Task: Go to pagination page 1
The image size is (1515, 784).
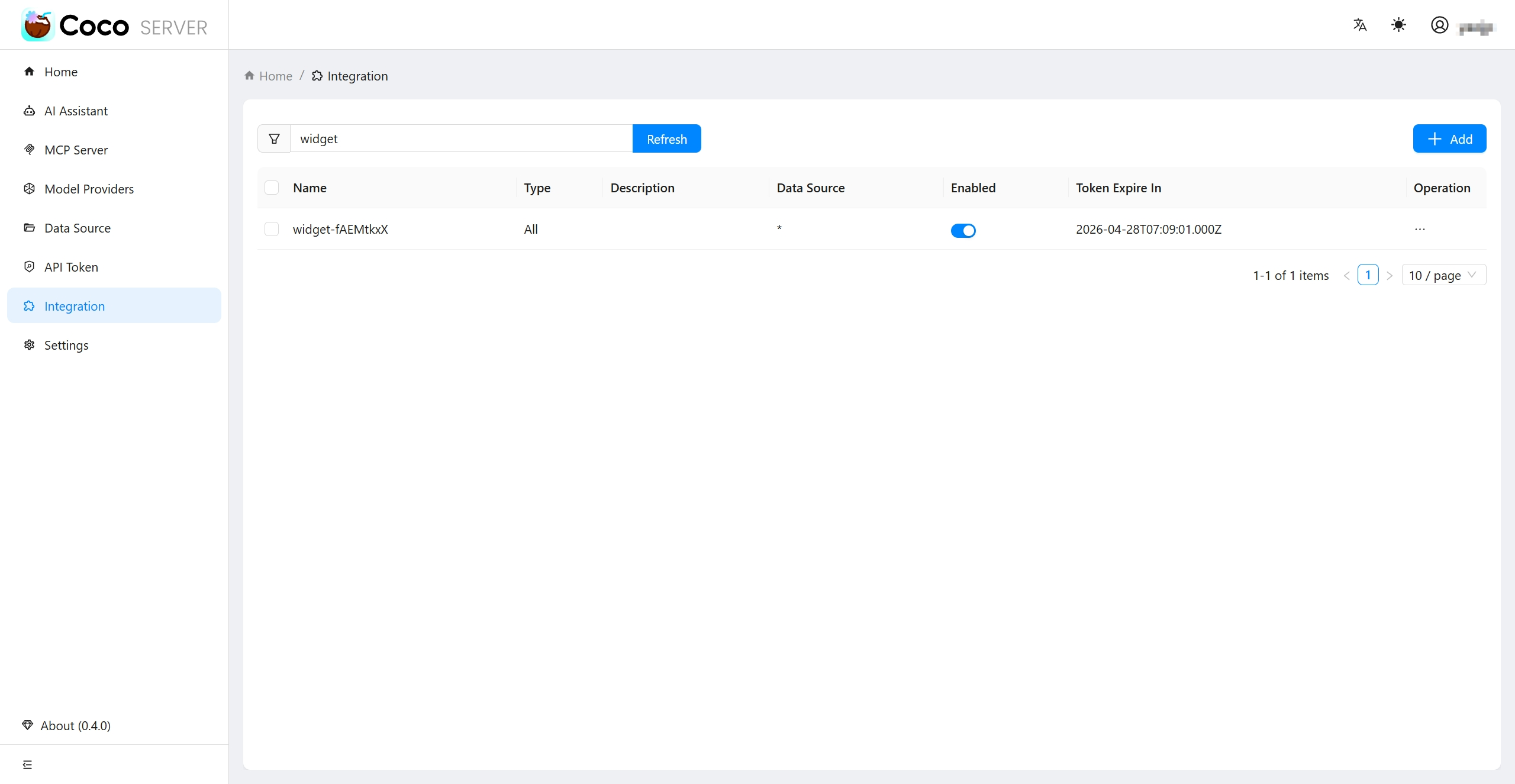Action: pos(1368,275)
